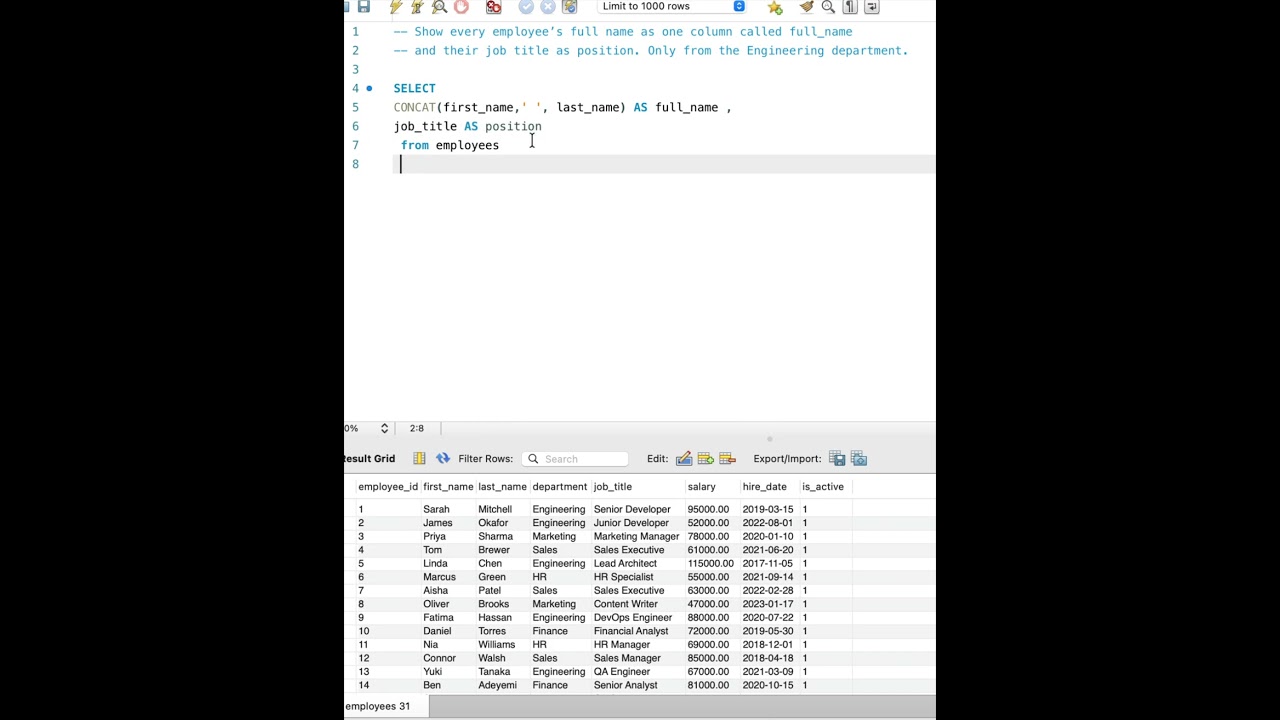Click the blue statement marker on line 4
This screenshot has height=720, width=1280.
[369, 88]
